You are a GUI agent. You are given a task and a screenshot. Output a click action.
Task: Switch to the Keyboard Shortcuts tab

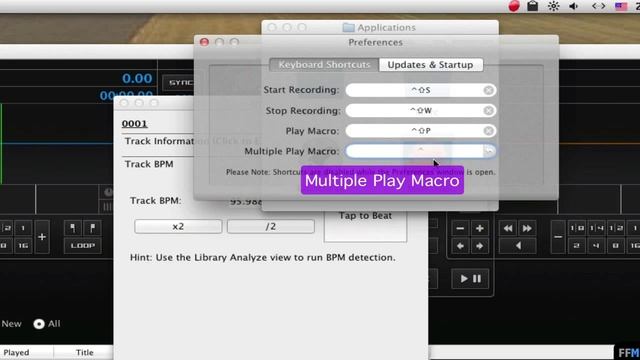pos(324,65)
